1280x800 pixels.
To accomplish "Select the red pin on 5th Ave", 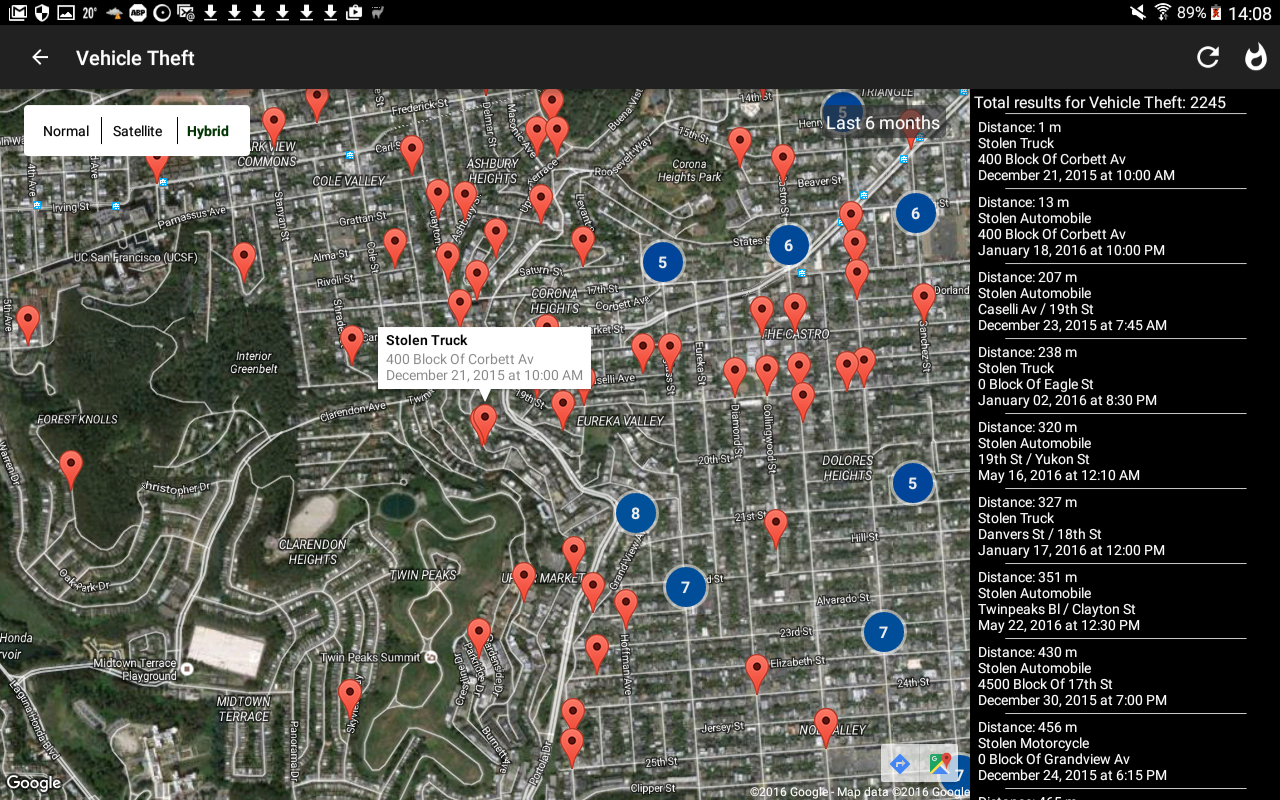I will tap(29, 325).
